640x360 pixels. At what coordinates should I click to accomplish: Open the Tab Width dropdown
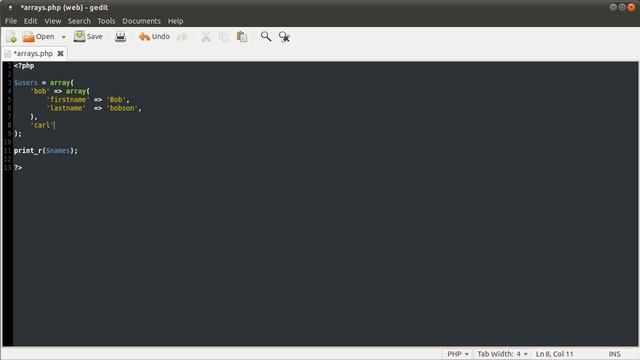pyautogui.click(x=502, y=354)
